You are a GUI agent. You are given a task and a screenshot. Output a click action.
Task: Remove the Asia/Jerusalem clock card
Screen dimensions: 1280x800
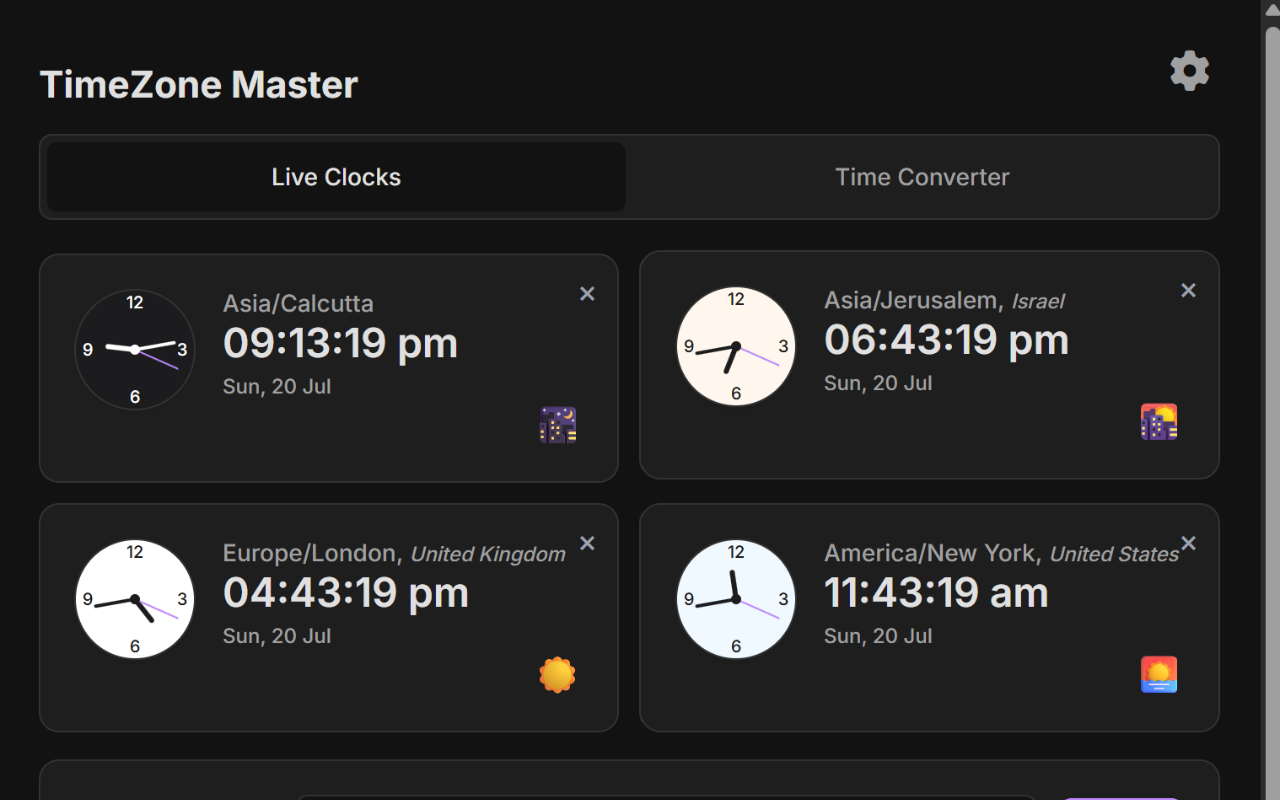pyautogui.click(x=1188, y=289)
